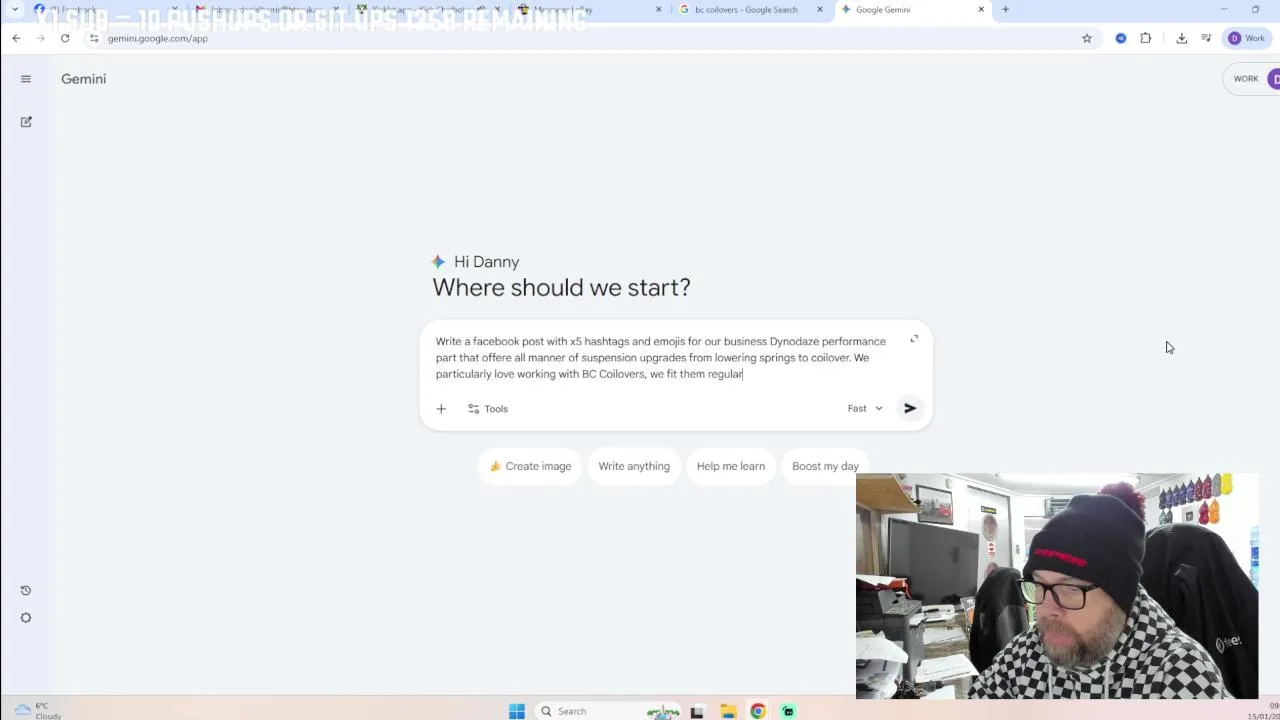Screen dimensions: 1280x720
Task: Bookmark this page with the star icon
Action: coord(1087,38)
